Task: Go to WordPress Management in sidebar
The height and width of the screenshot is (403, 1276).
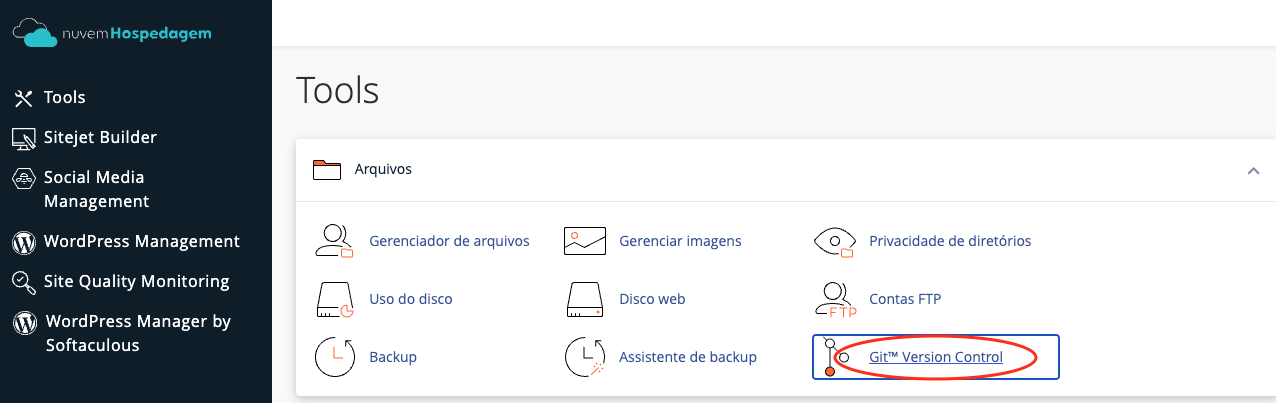Action: tap(142, 242)
